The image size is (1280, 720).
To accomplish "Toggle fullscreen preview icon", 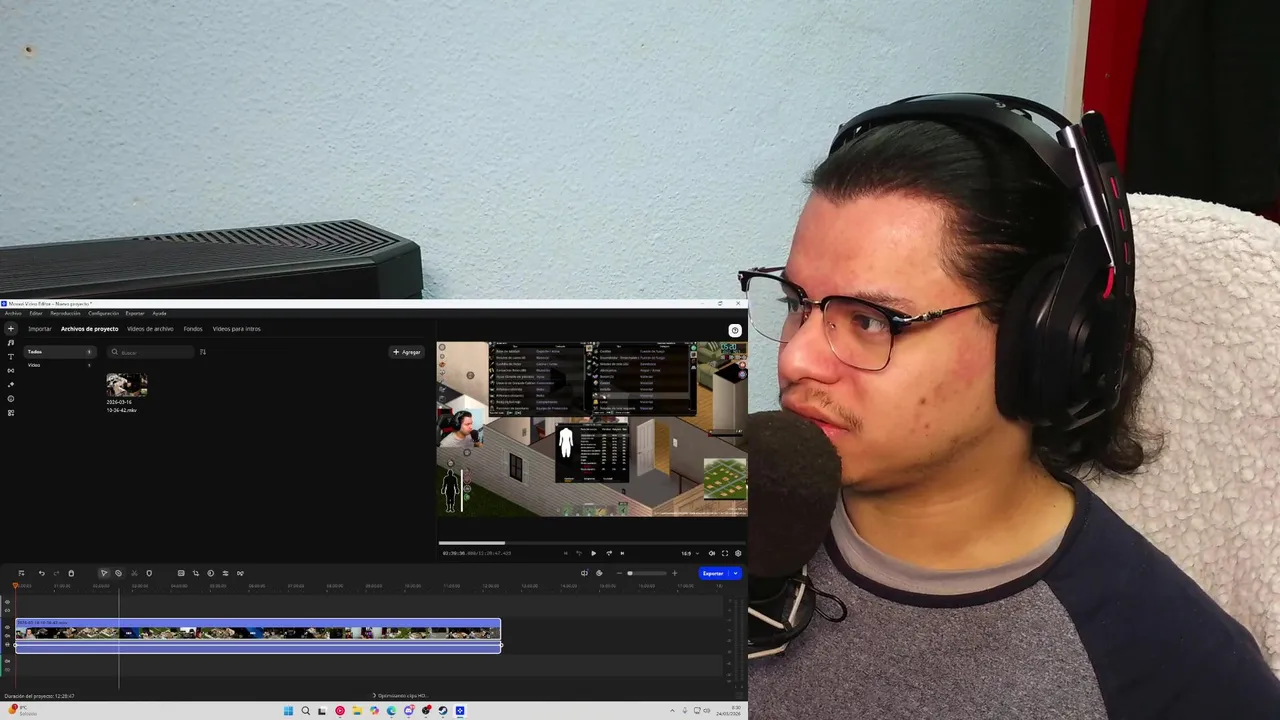I will [725, 553].
